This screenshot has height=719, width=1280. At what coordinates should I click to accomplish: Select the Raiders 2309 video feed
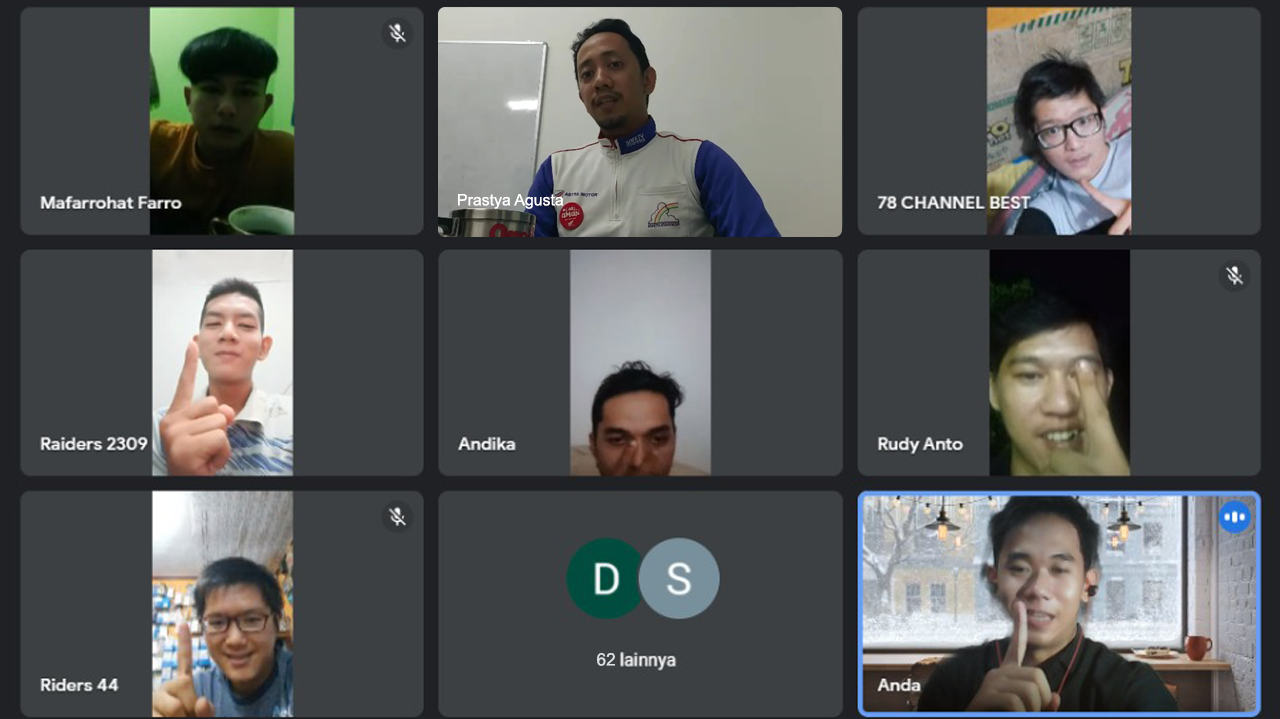[x=222, y=362]
